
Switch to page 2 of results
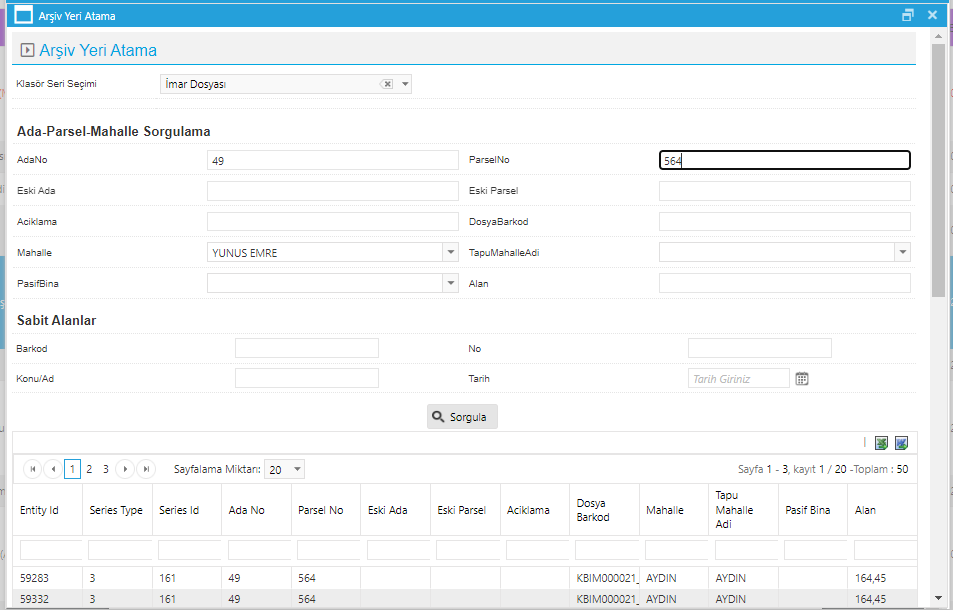click(x=89, y=469)
